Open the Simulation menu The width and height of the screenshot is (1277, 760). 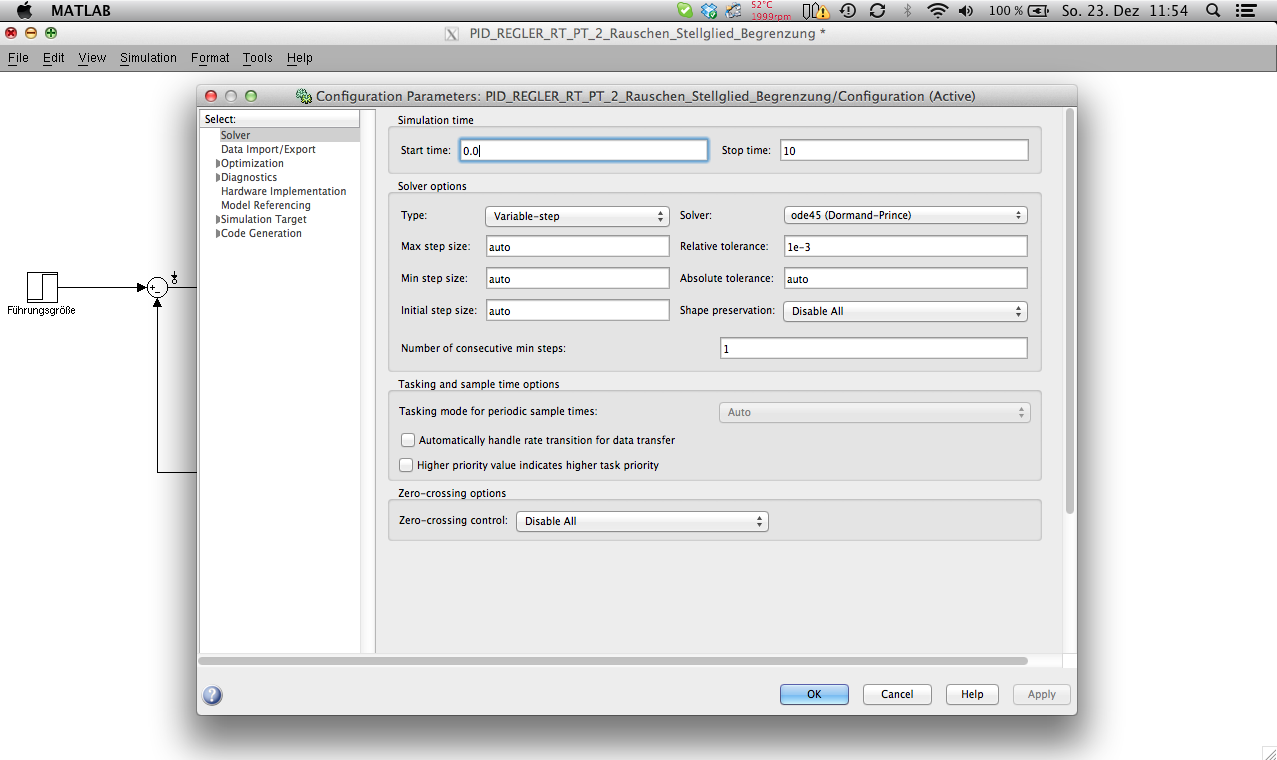pyautogui.click(x=148, y=58)
